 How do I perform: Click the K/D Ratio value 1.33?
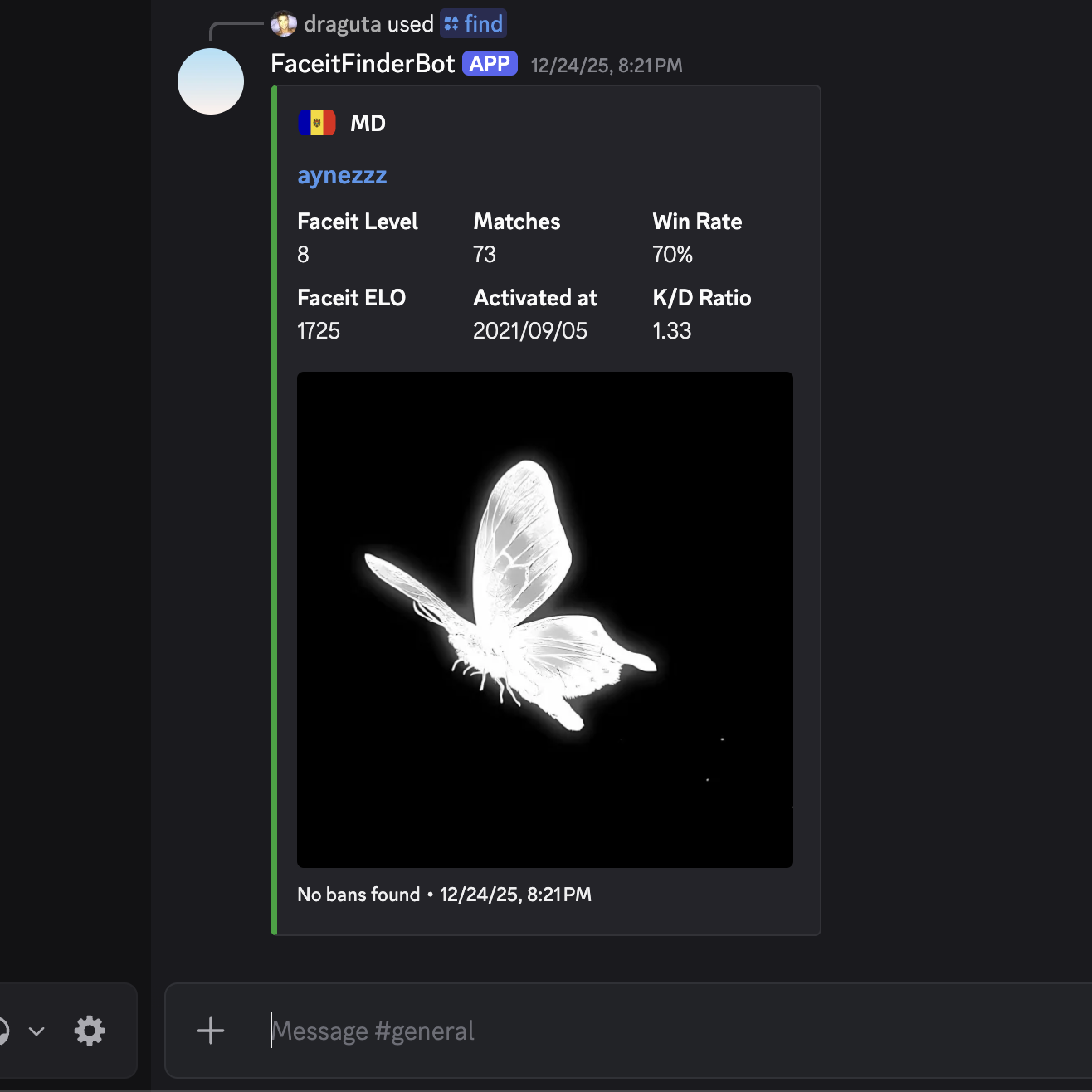pyautogui.click(x=671, y=331)
